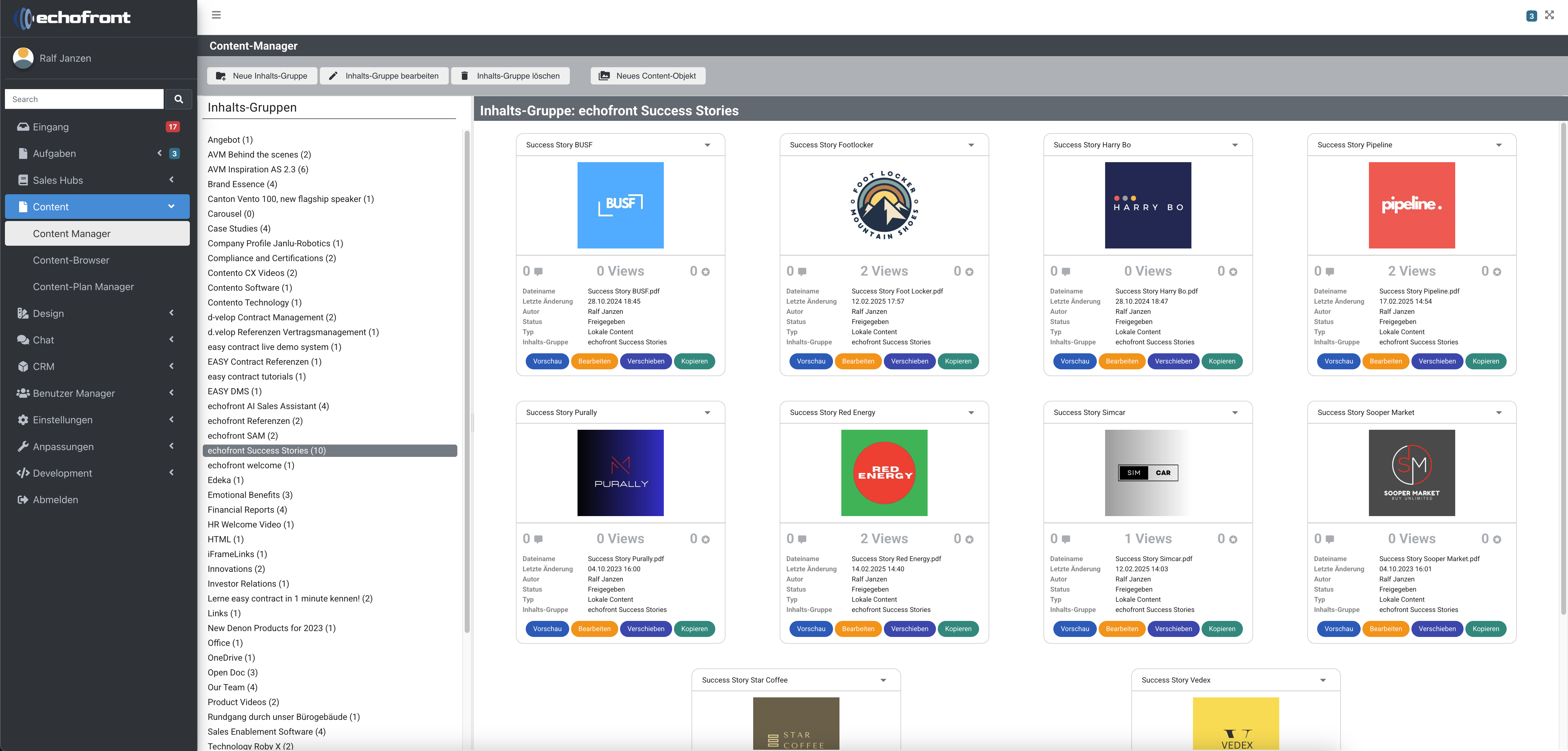
Task: Expand the Sales Hubs submenu chevron
Action: pos(172,180)
